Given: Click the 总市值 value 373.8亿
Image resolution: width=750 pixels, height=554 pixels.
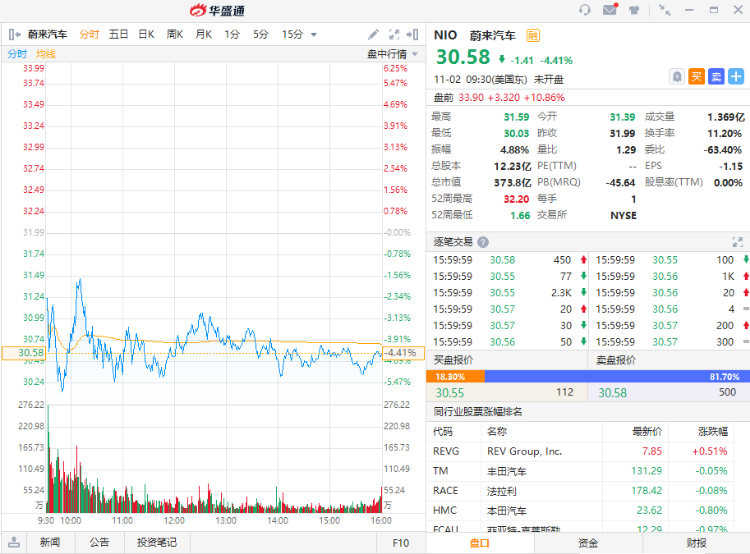Looking at the screenshot, I should coord(512,183).
